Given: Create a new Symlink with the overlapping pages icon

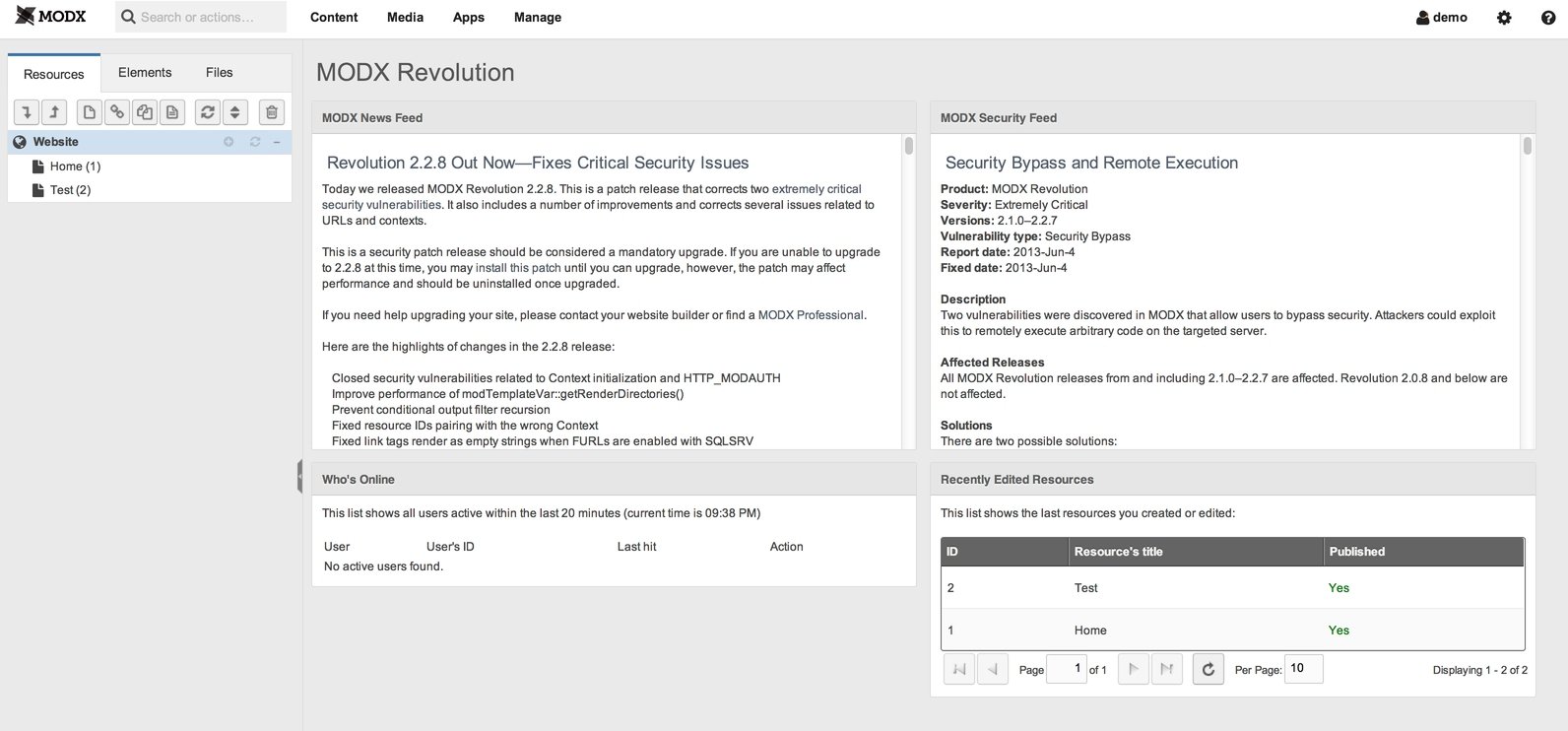Looking at the screenshot, I should [x=145, y=112].
